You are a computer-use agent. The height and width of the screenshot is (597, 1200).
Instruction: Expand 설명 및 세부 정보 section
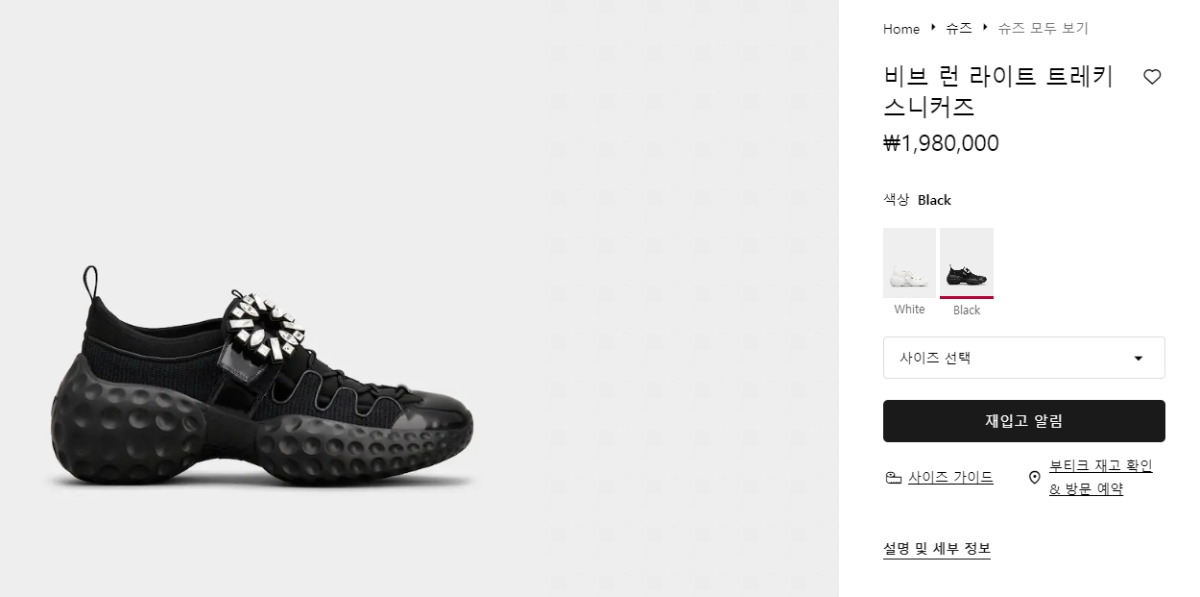[x=937, y=549]
